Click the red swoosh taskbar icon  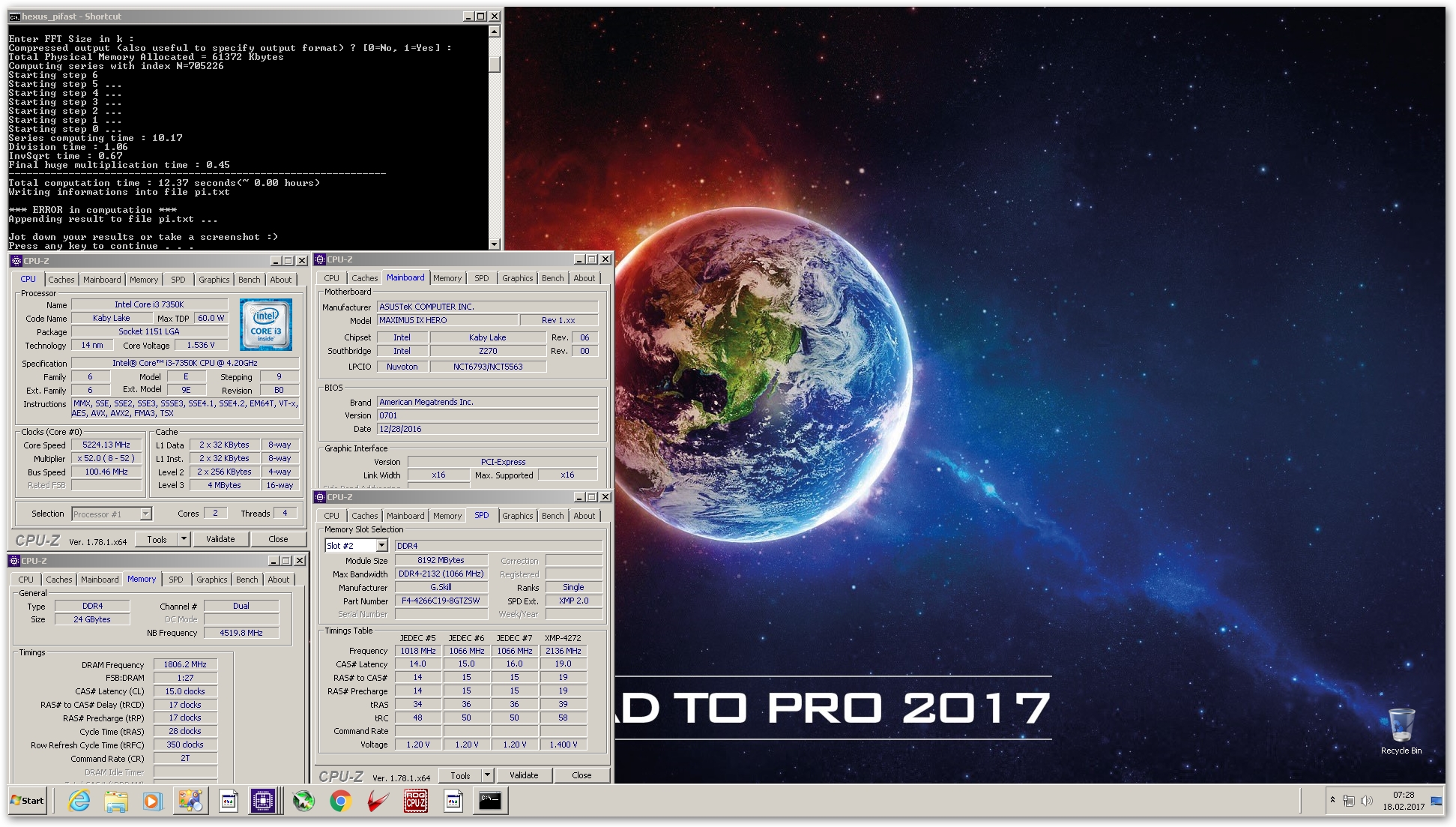pyautogui.click(x=378, y=801)
